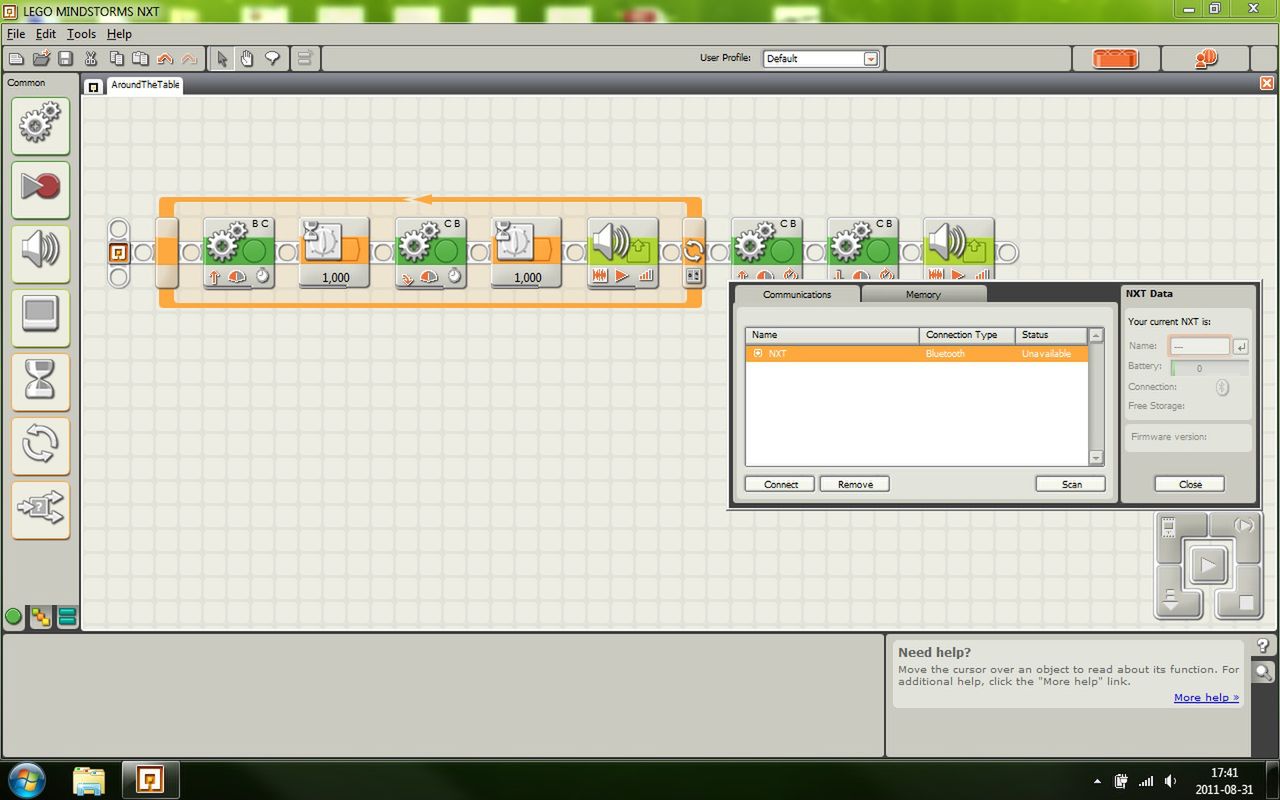
Task: Click the Status column header
Action: point(1051,335)
